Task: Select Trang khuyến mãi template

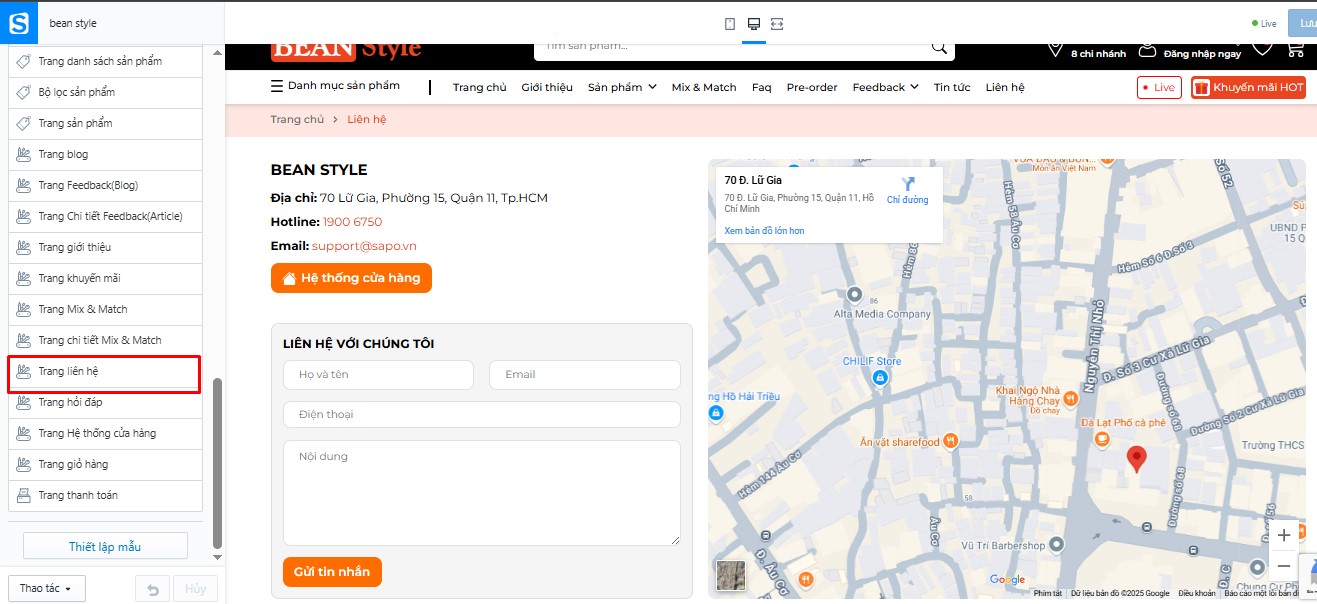Action: [105, 278]
